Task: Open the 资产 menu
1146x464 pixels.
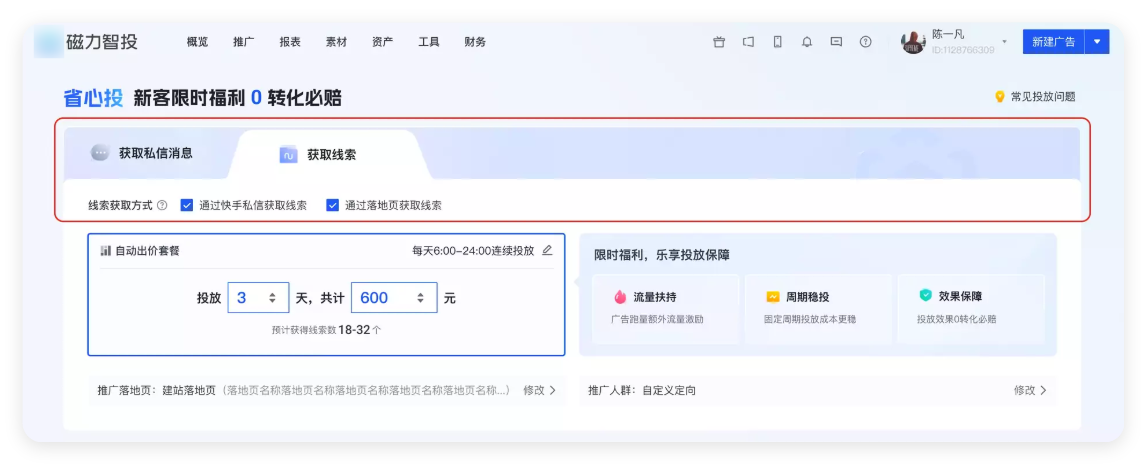Action: click(x=382, y=42)
